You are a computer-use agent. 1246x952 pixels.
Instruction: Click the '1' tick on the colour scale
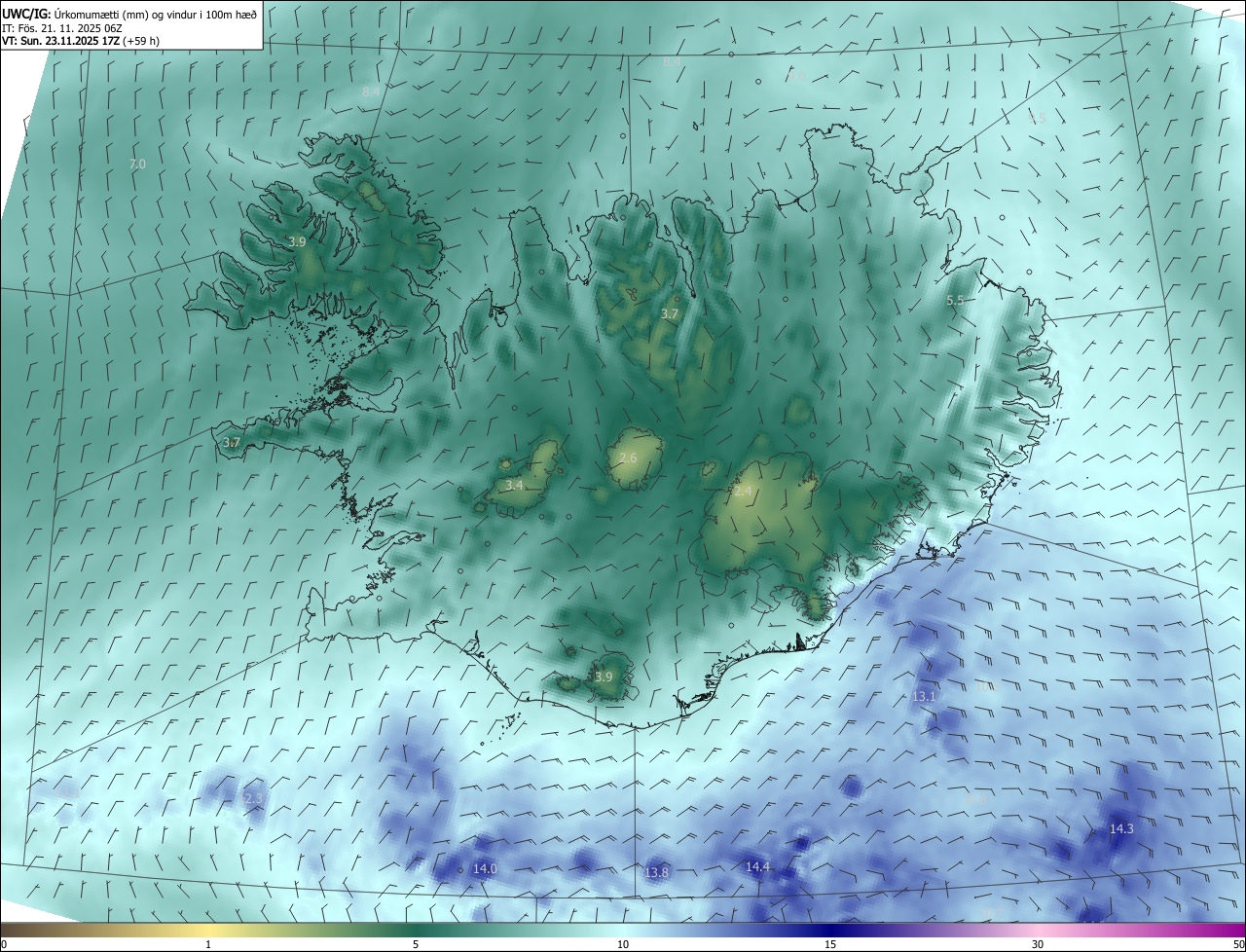208,944
